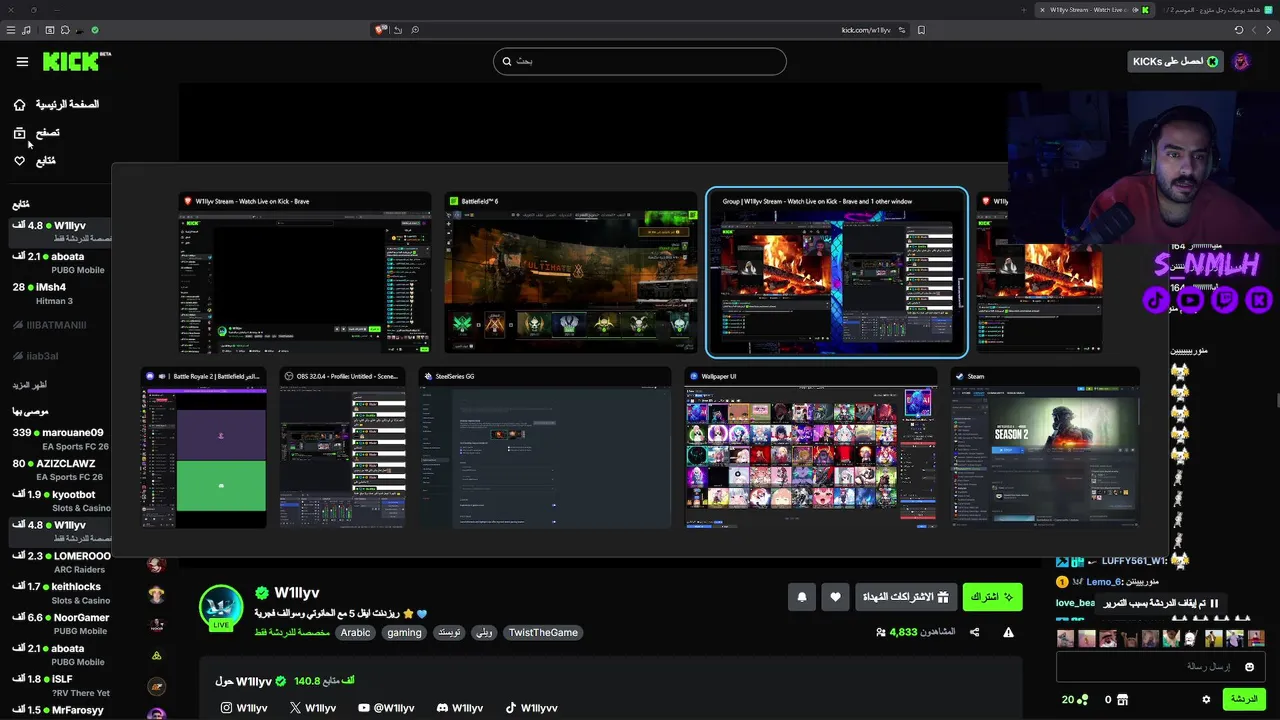Select the Steam window thumbnail
Image resolution: width=1280 pixels, height=720 pixels.
[x=1045, y=448]
